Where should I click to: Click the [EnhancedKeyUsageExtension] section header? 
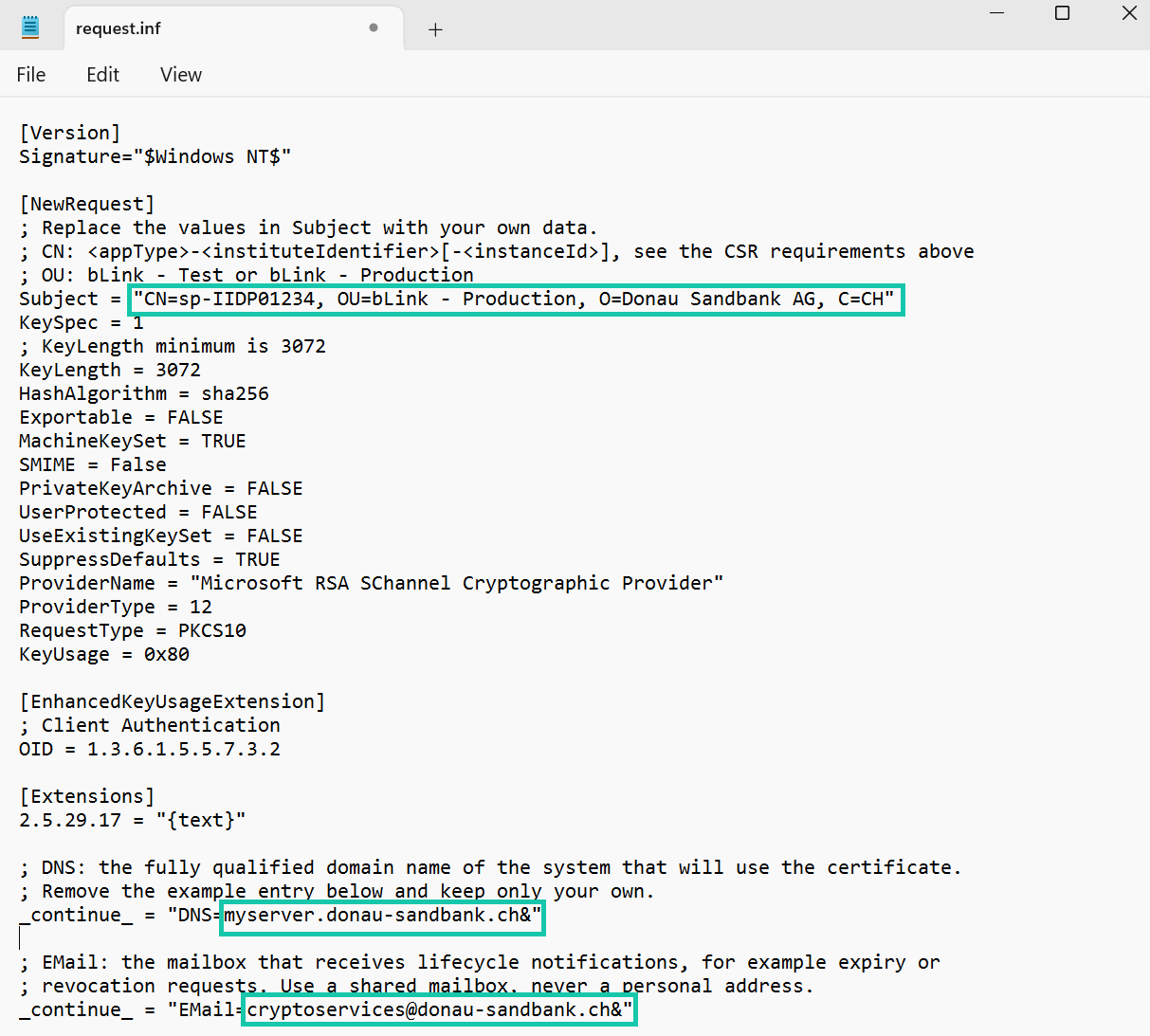[173, 701]
